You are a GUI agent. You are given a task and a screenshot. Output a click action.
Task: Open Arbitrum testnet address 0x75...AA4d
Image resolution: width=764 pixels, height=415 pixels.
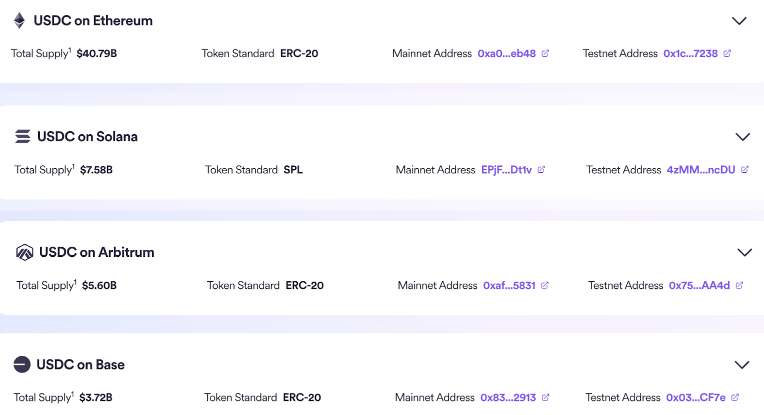coord(699,285)
